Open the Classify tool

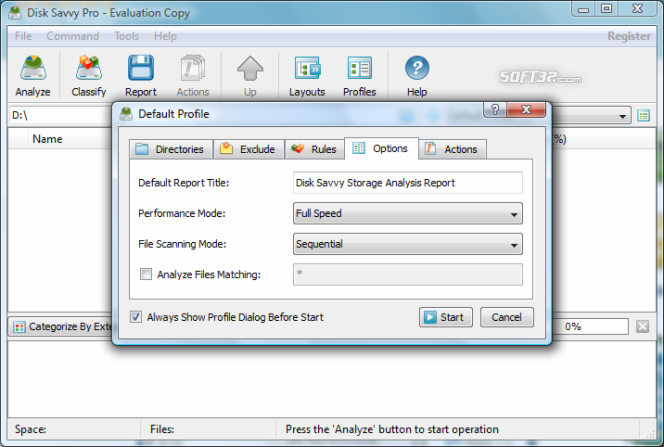(x=89, y=76)
